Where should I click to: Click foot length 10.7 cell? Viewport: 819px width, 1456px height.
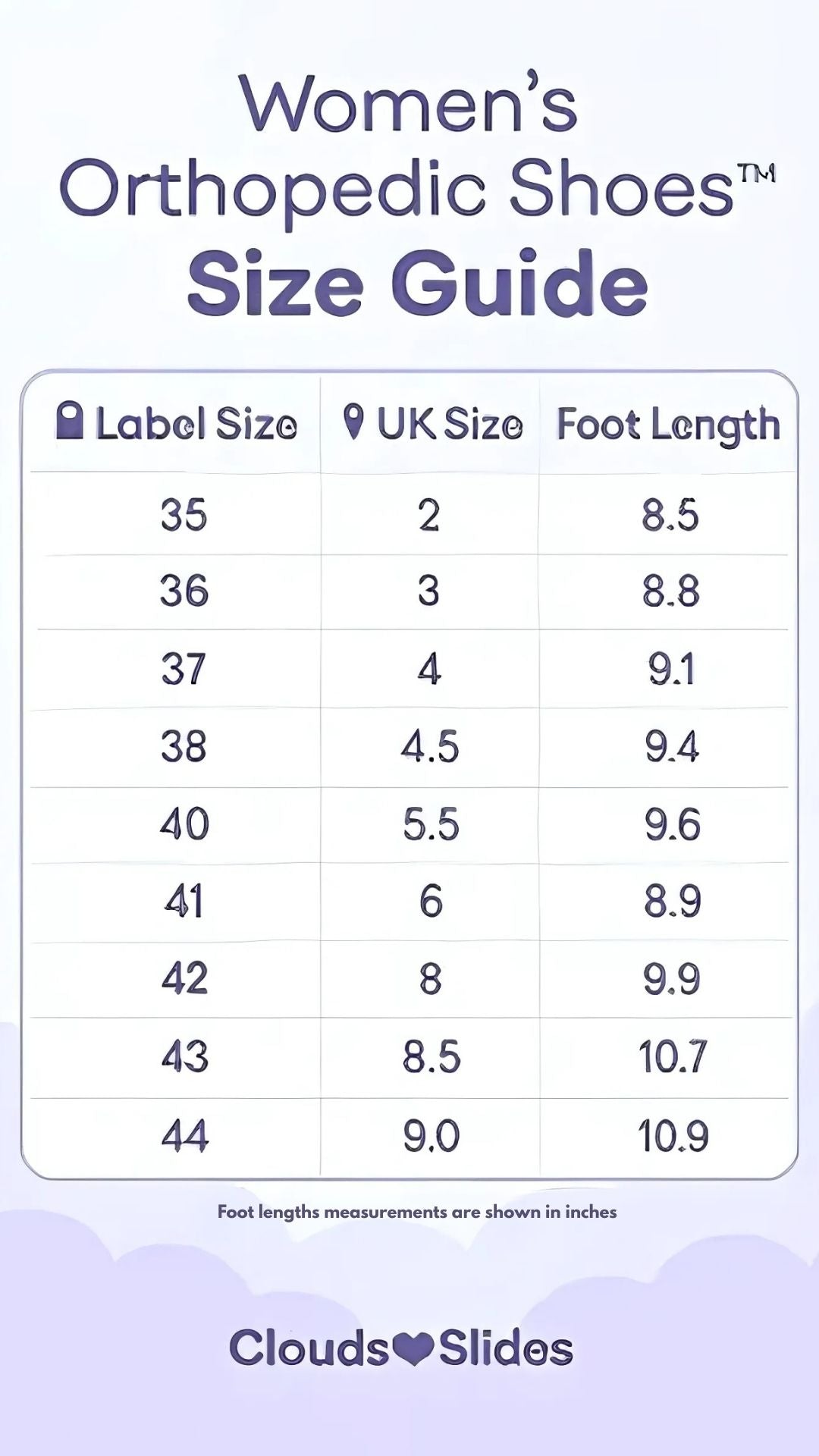coord(673,1056)
